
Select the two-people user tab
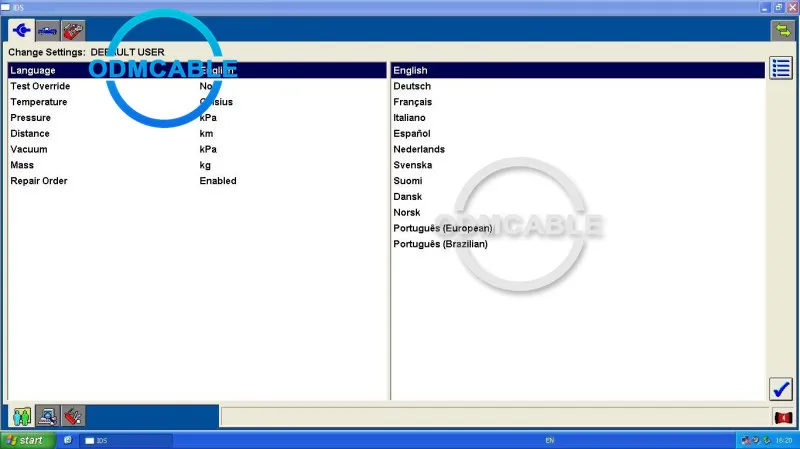coord(21,416)
